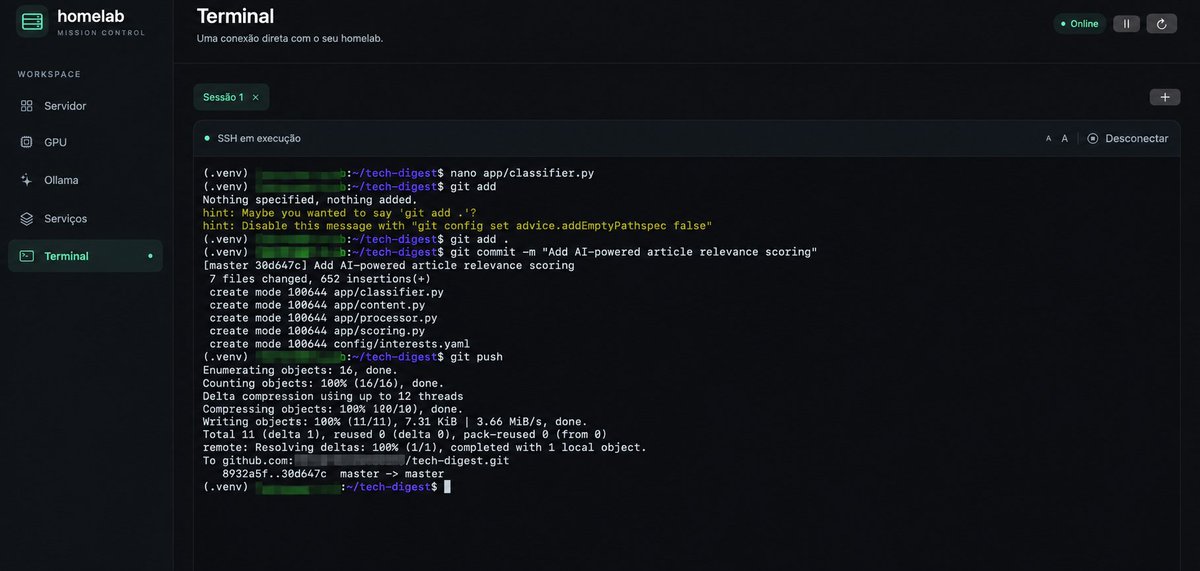Switch to the Sessão 1 tab

(223, 97)
